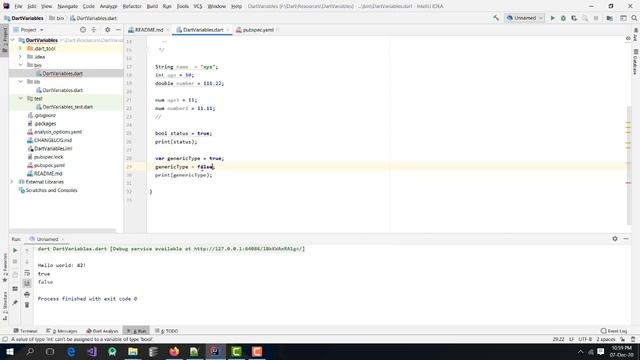640x360 pixels.
Task: Click the locate-file target icon in Project panel
Action: click(x=83, y=30)
